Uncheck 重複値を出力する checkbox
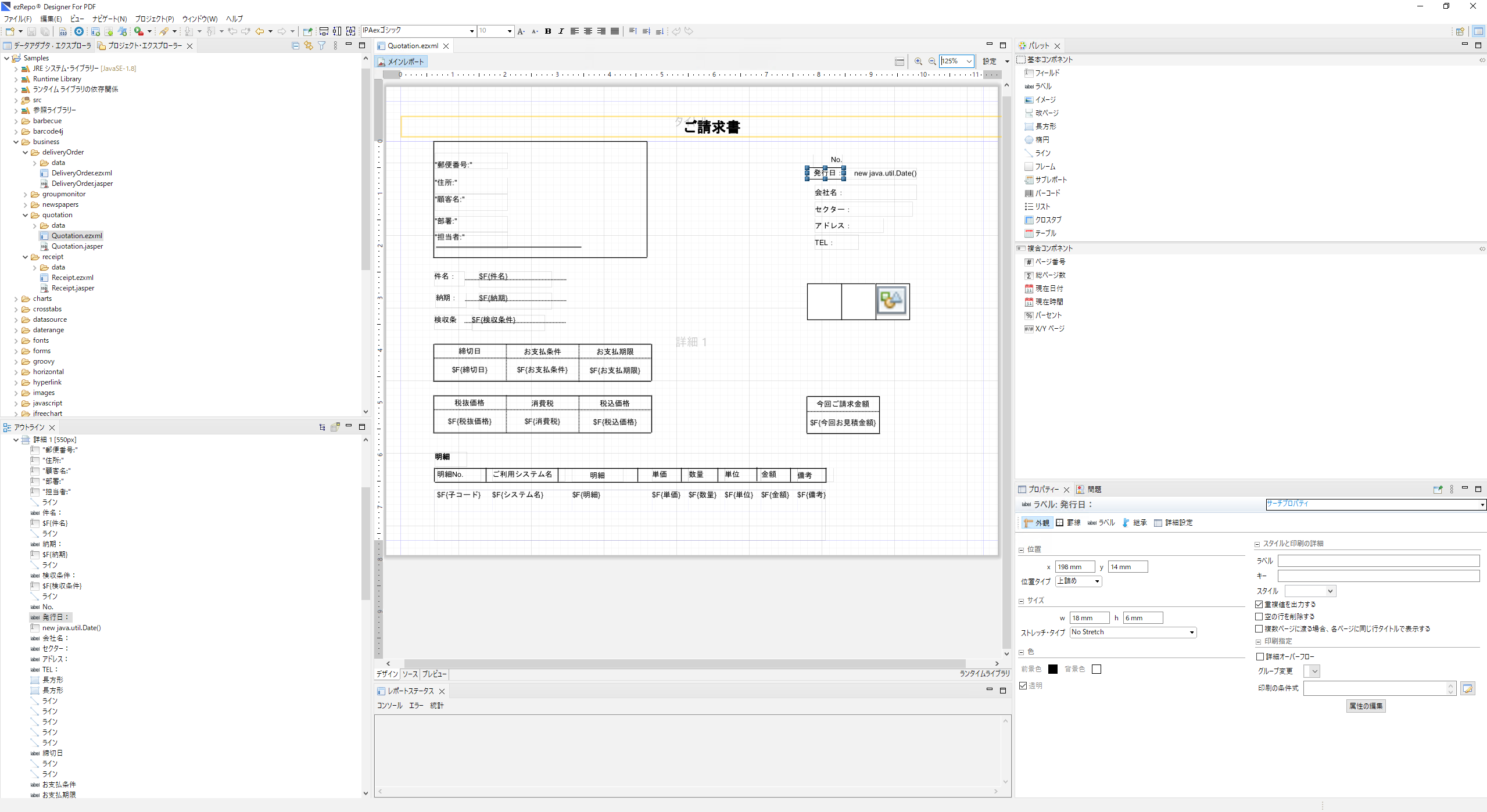 click(x=1259, y=604)
